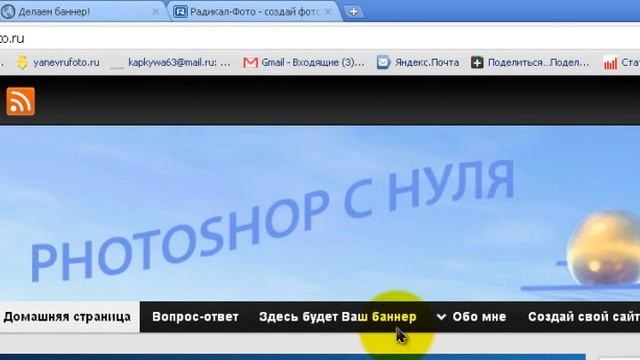Click the yanevrufoto.ru bookmark favicon
This screenshot has width=640, height=360.
[x=22, y=62]
